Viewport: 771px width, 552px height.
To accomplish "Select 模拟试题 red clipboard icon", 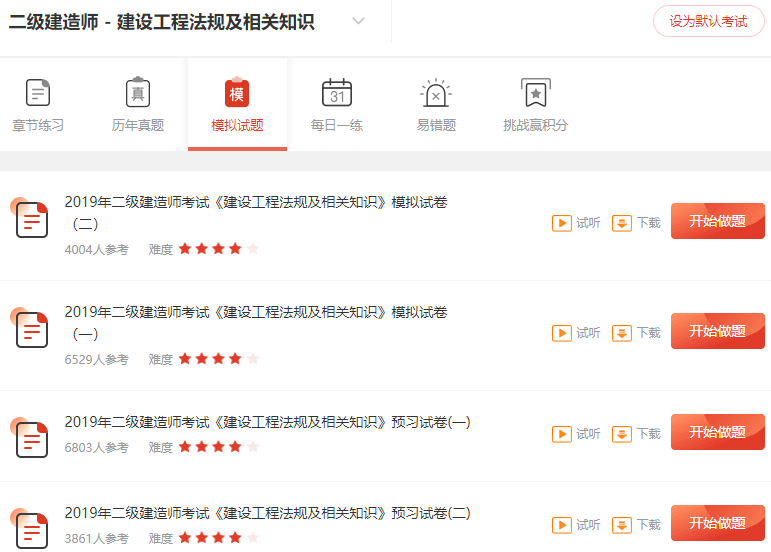I will [237, 92].
